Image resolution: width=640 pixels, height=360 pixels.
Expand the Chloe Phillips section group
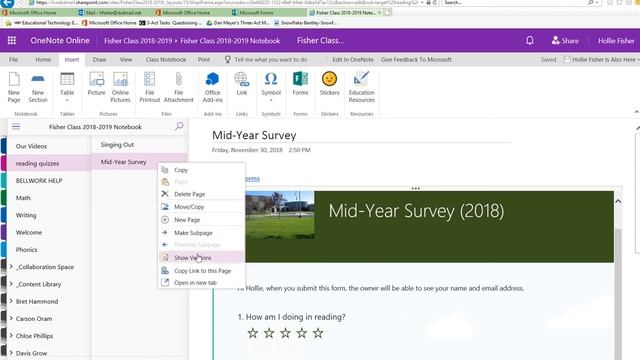pos(11,336)
